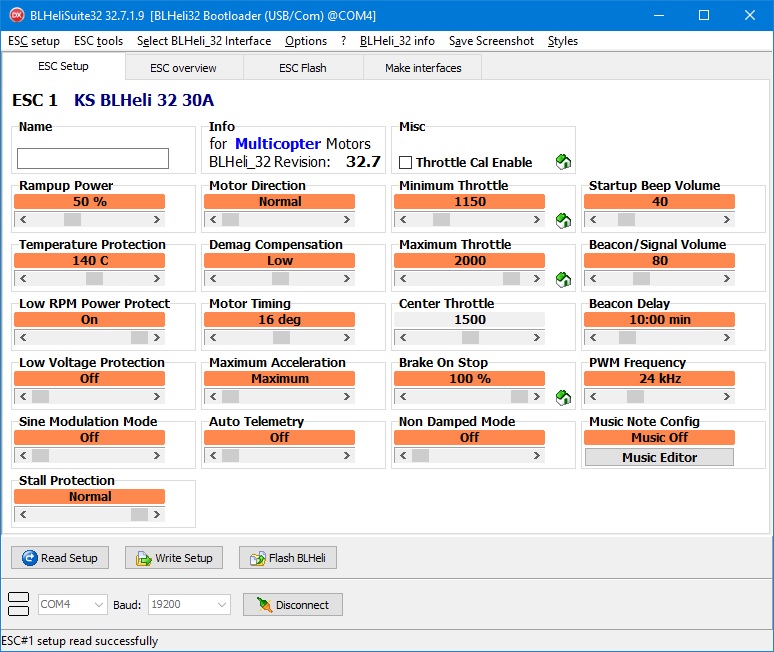Click the Name text input field
774x652 pixels.
click(x=93, y=158)
